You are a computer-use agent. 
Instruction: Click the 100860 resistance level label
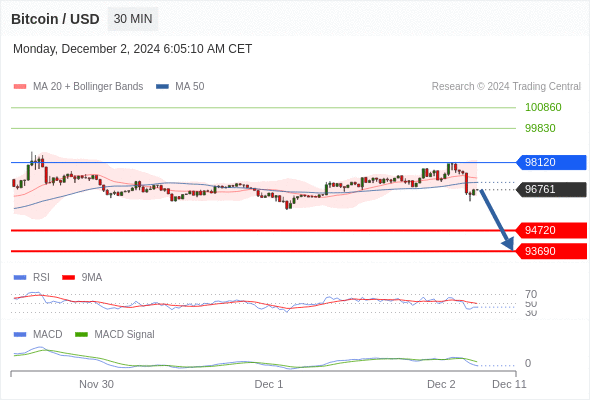click(x=543, y=108)
